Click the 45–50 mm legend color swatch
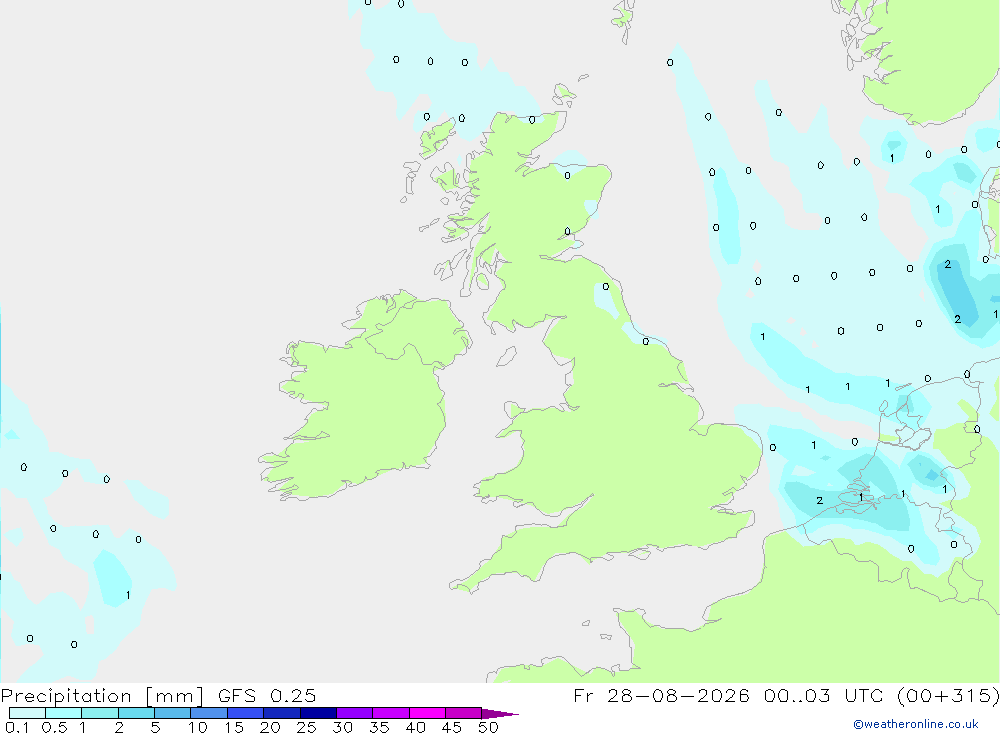The width and height of the screenshot is (1000, 733). (464, 713)
